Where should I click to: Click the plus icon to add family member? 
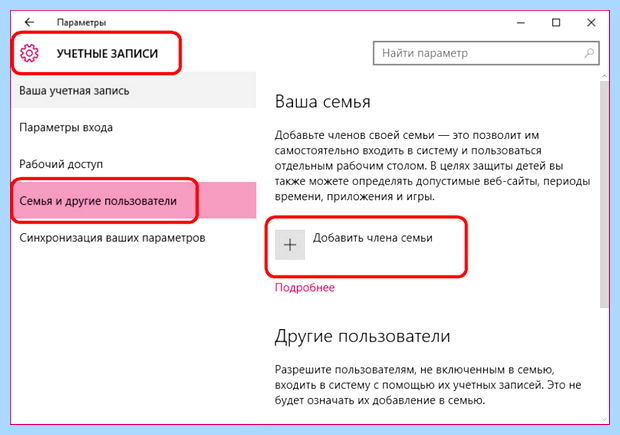[x=290, y=245]
